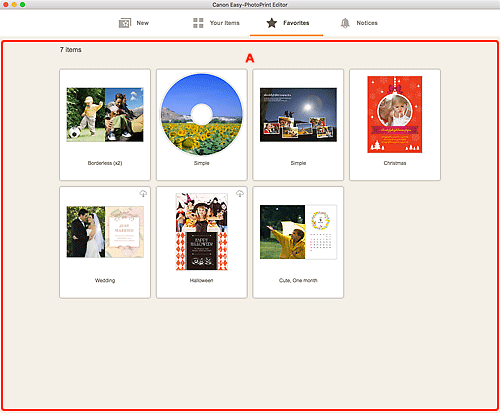Maximize the window with green button

[x=22, y=5]
